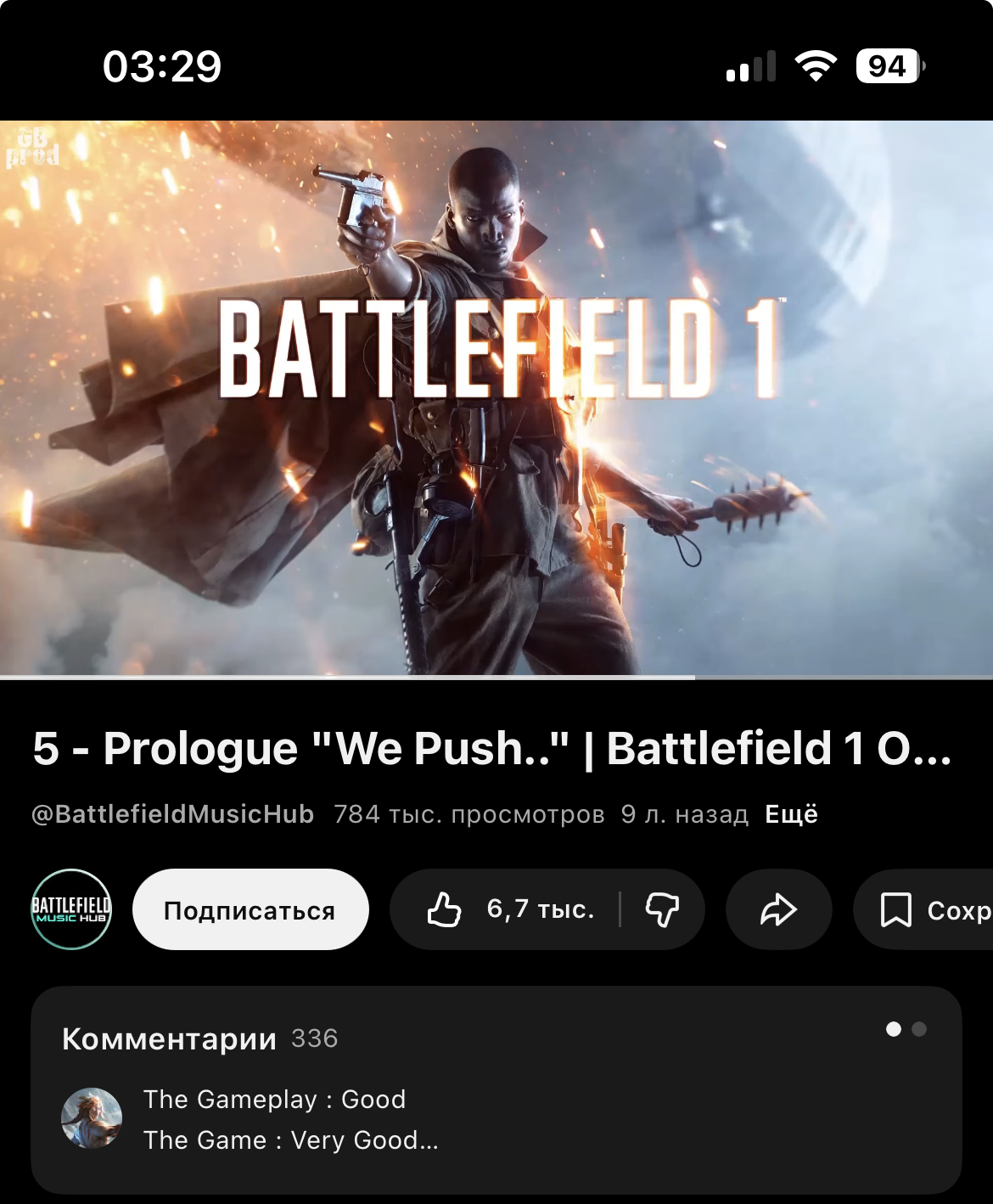Tap the Battlefield 1 video player
Viewport: 993px width, 1204px height.
tap(496, 399)
